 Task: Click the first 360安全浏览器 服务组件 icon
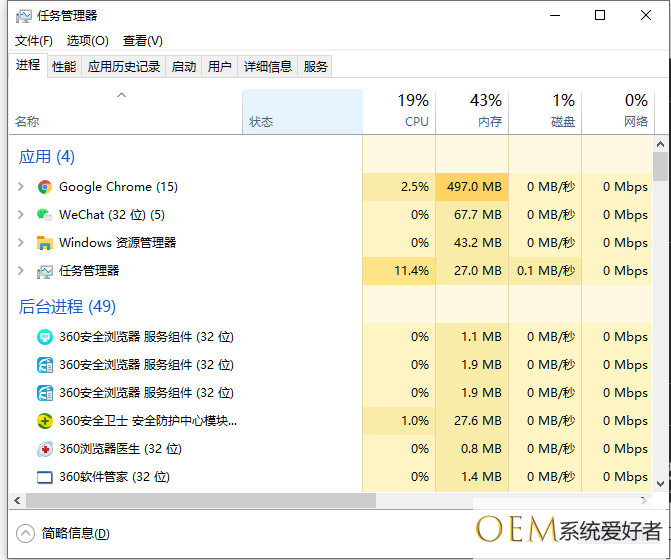tap(44, 337)
